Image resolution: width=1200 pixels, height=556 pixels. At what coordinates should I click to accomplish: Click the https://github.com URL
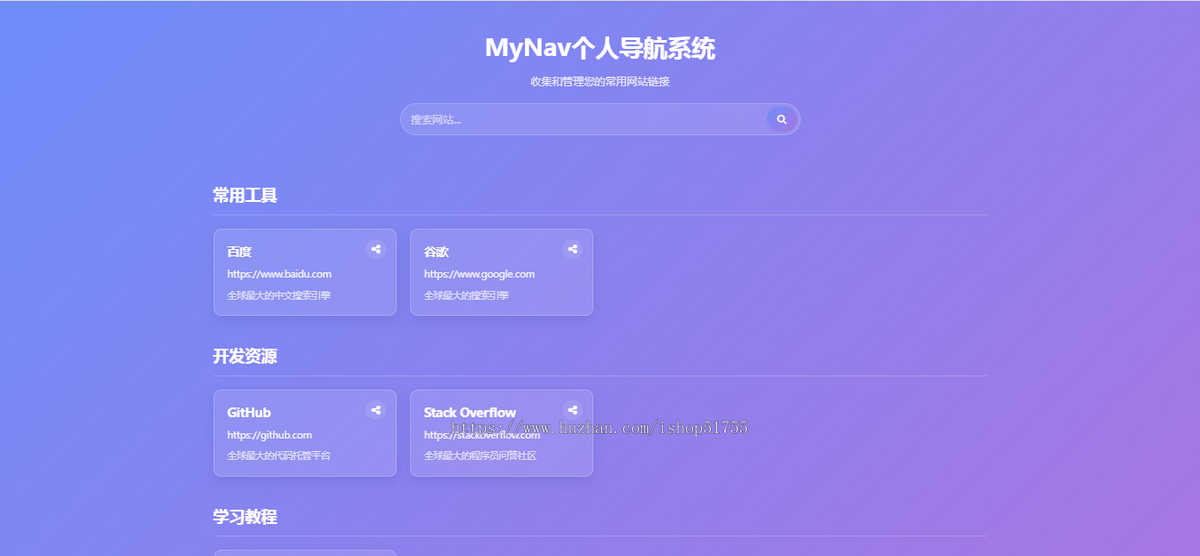coord(269,435)
